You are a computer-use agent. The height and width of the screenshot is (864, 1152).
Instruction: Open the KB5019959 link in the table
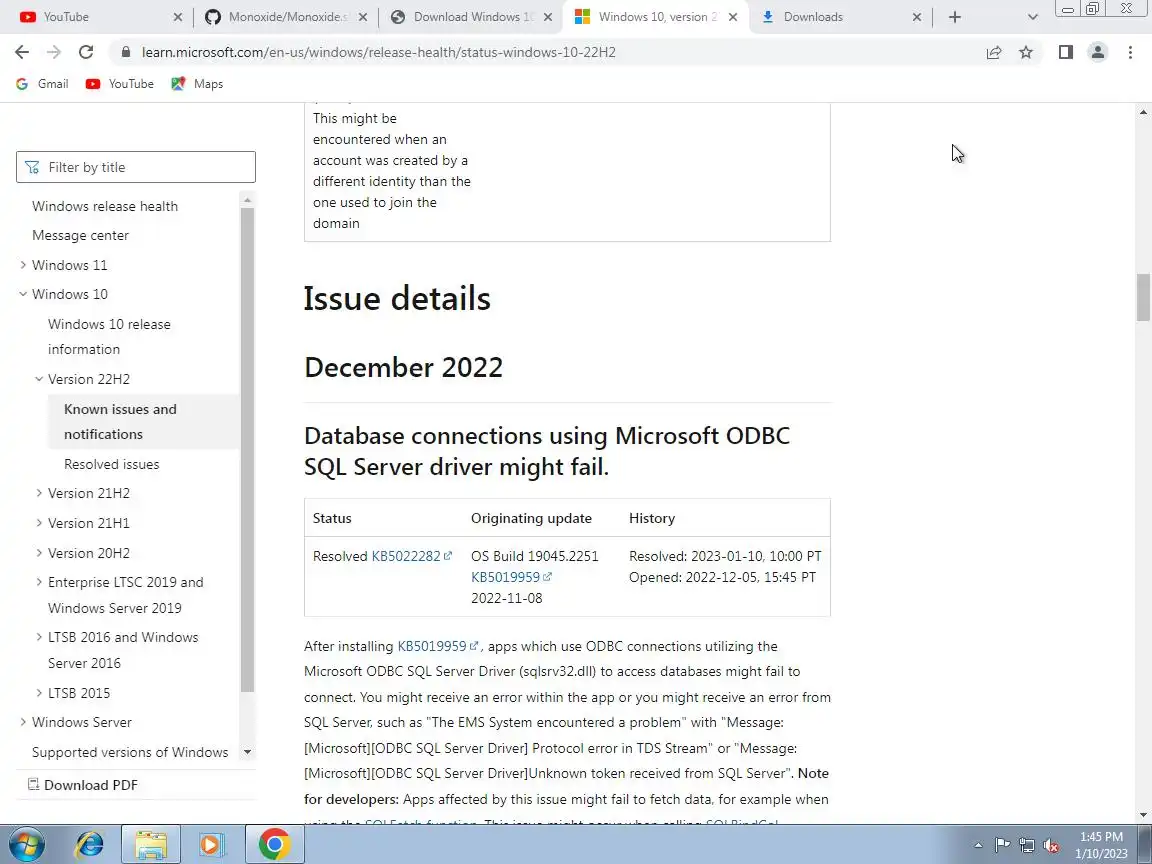tap(511, 577)
